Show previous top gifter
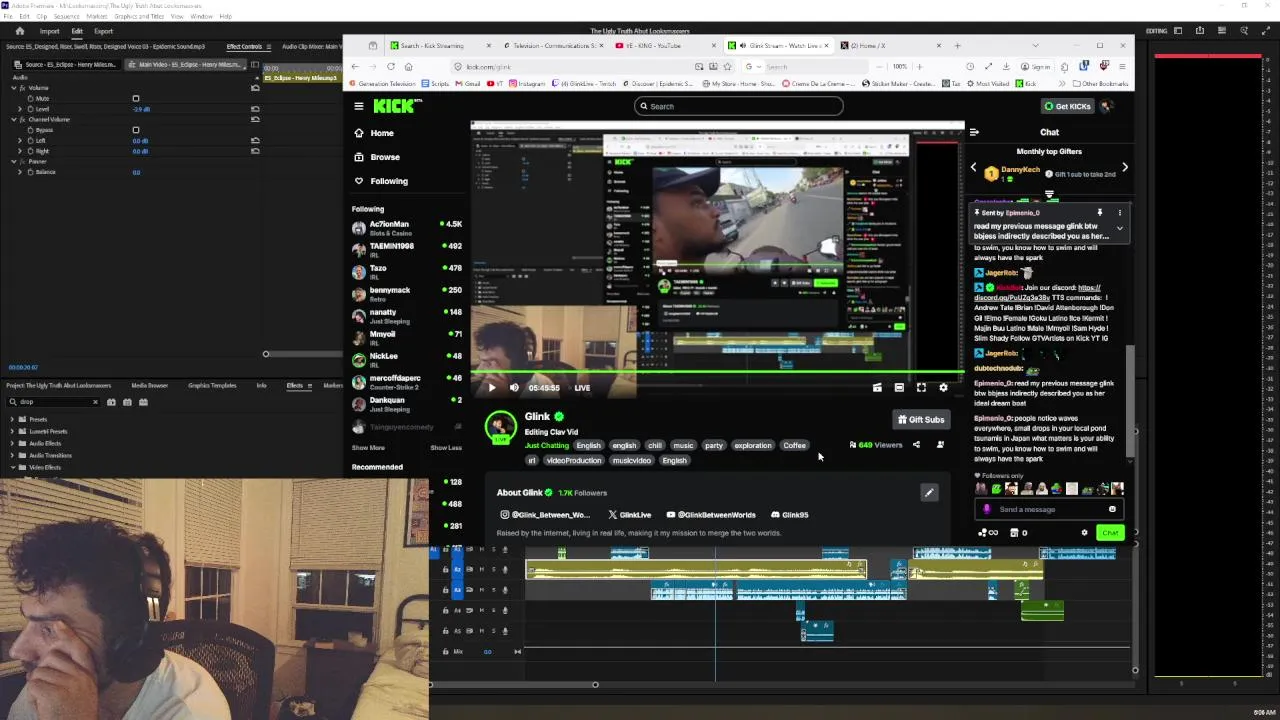The height and width of the screenshot is (720, 1280). tap(974, 168)
